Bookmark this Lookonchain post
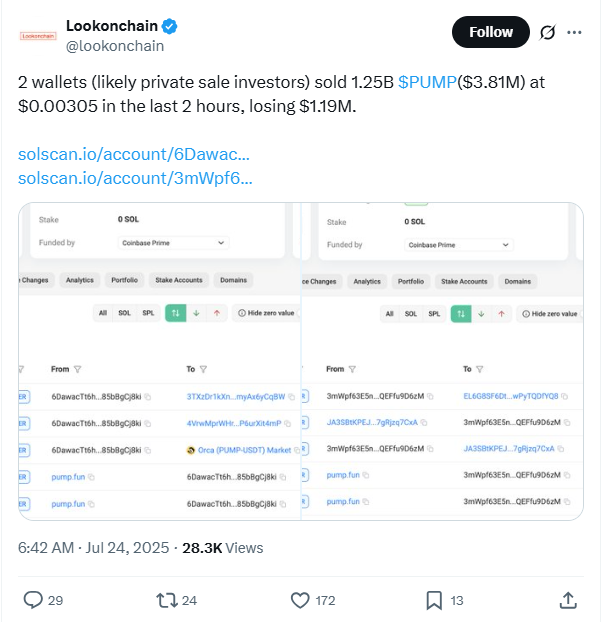The width and height of the screenshot is (606, 622). 434,600
